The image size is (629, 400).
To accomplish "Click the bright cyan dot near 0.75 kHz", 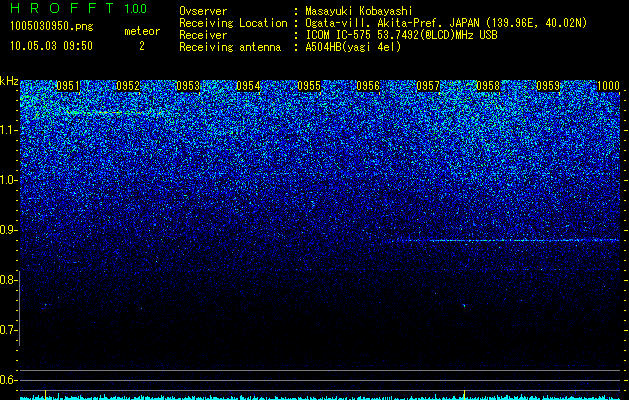I will 464,306.
